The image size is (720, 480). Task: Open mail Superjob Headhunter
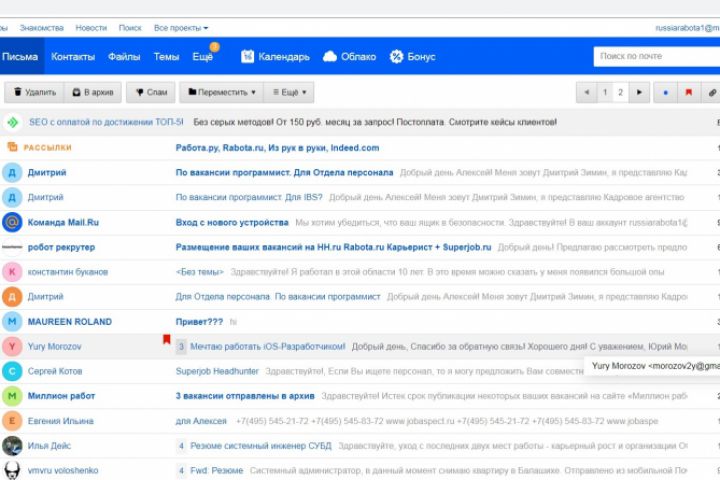(x=217, y=371)
